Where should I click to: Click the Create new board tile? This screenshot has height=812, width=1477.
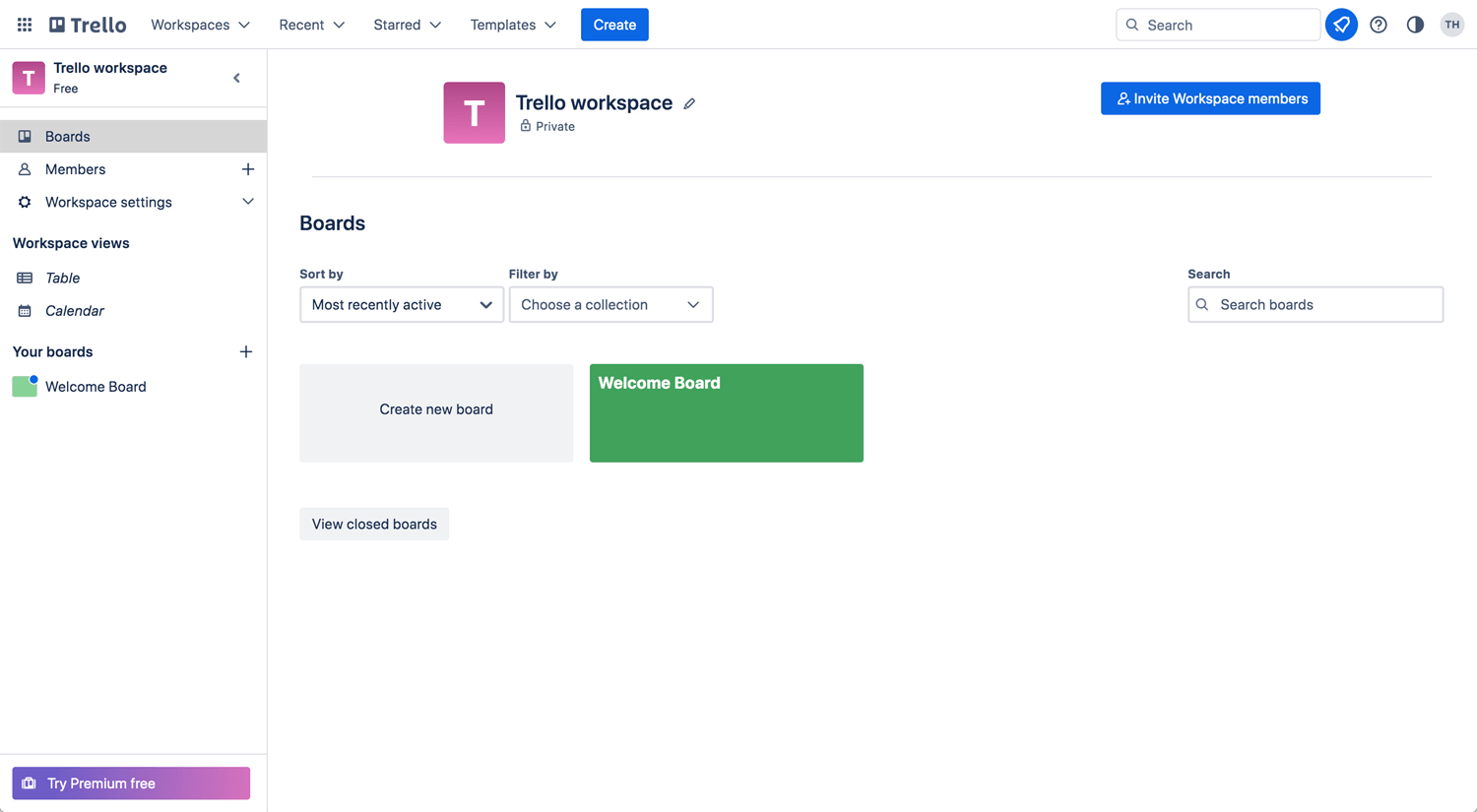pos(436,412)
